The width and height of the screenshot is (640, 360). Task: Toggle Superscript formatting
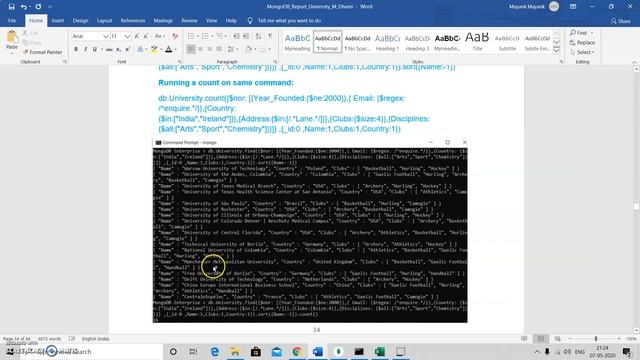[x=128, y=49]
